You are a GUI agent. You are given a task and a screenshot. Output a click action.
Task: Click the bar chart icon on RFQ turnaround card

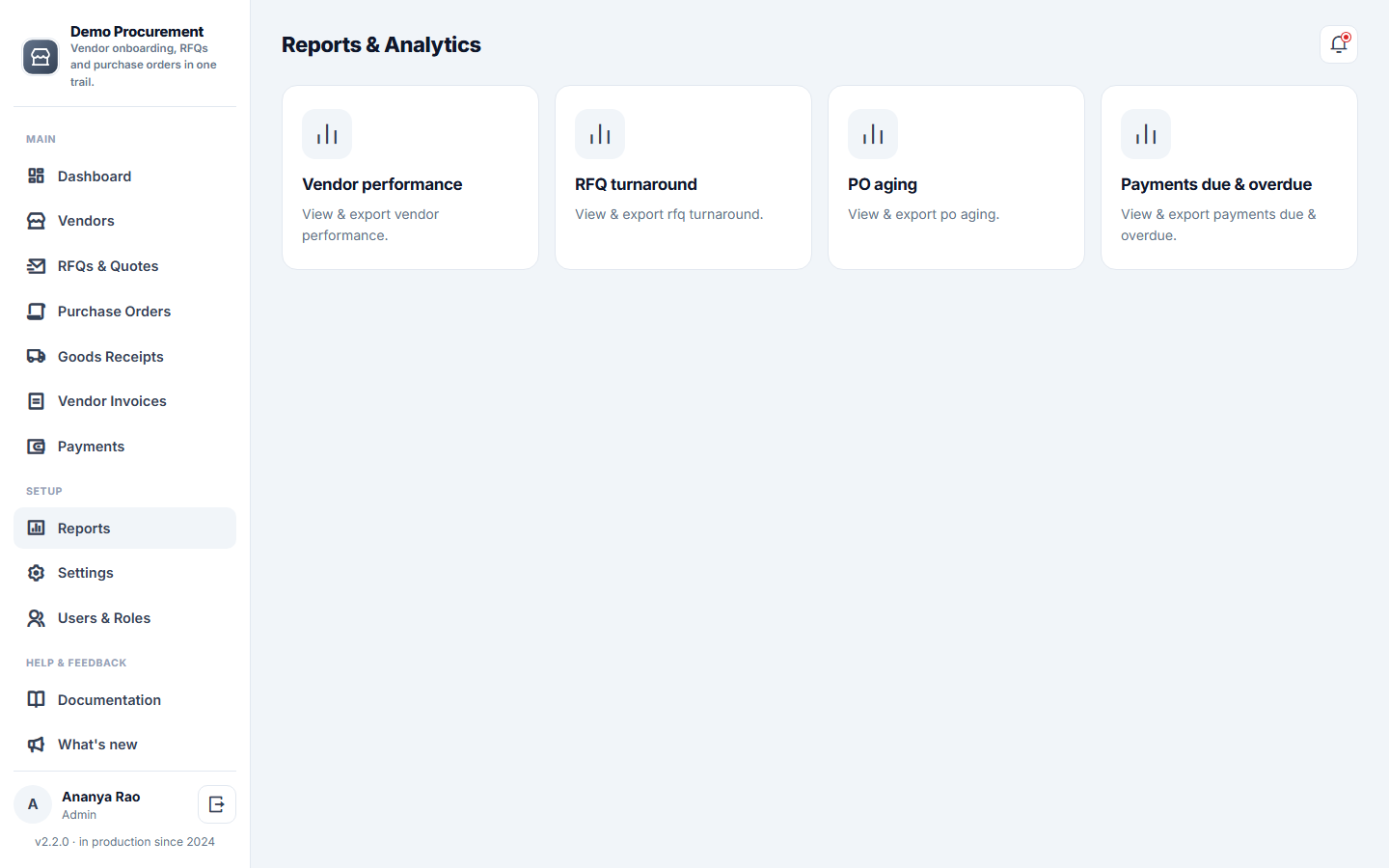click(x=600, y=134)
